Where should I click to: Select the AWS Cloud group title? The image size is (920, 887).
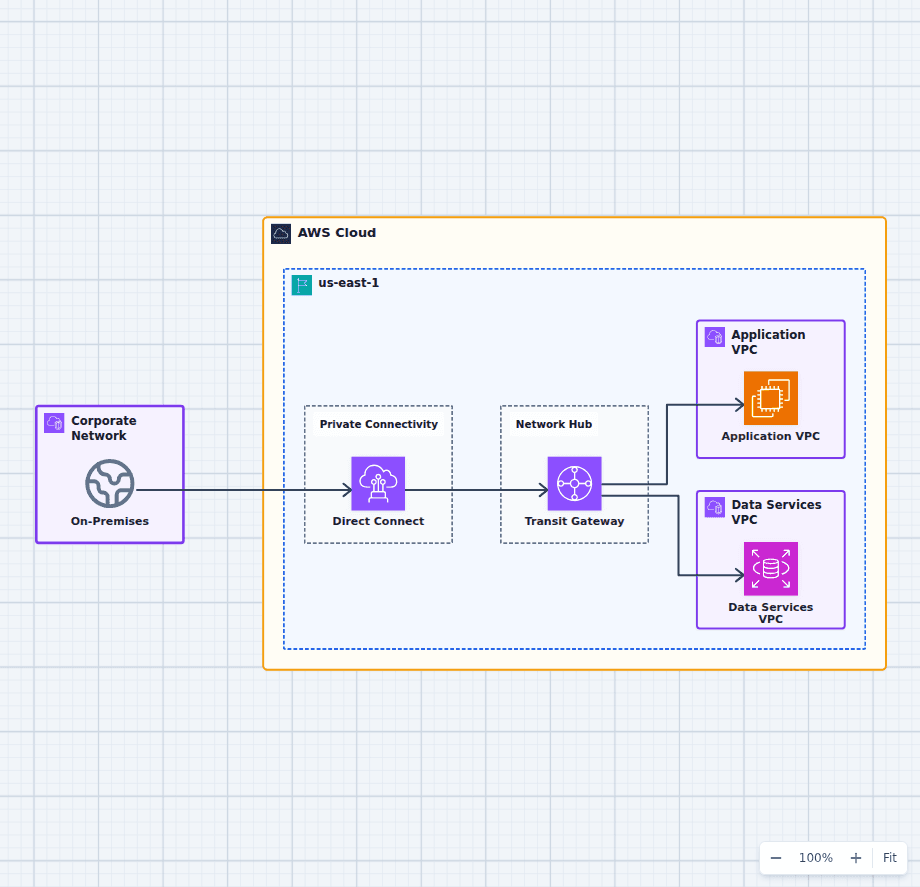point(337,233)
